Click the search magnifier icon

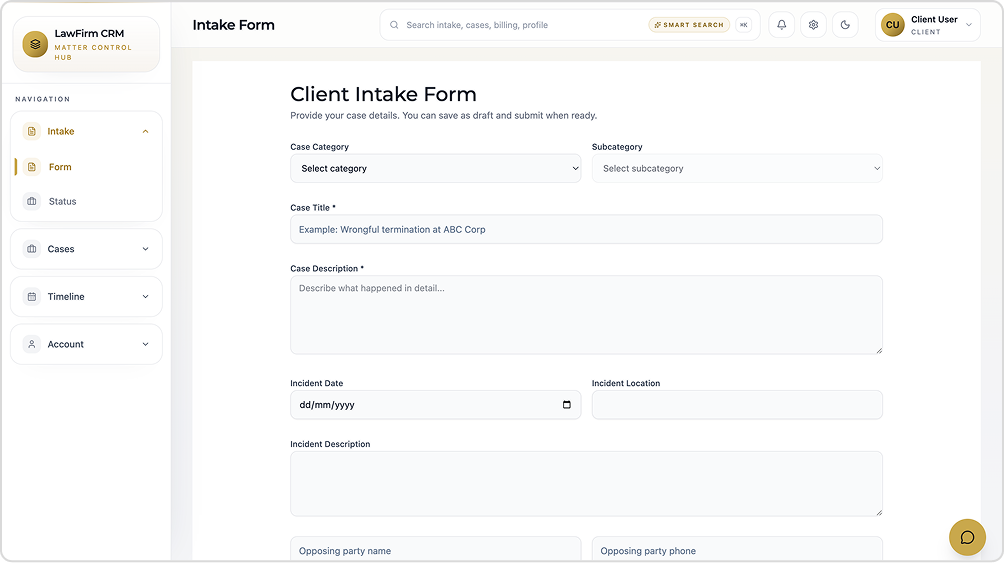[x=394, y=25]
